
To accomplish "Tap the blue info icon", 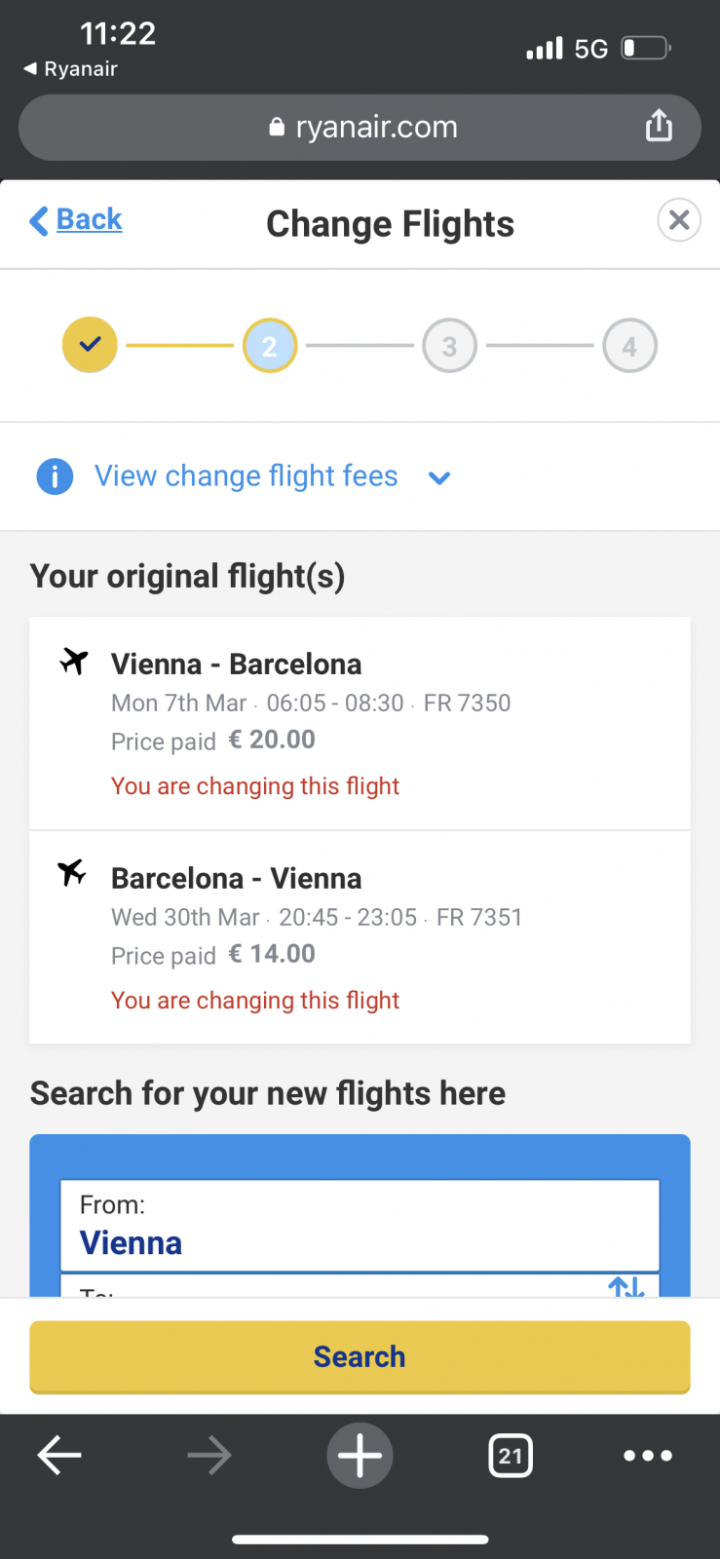I will pyautogui.click(x=54, y=477).
